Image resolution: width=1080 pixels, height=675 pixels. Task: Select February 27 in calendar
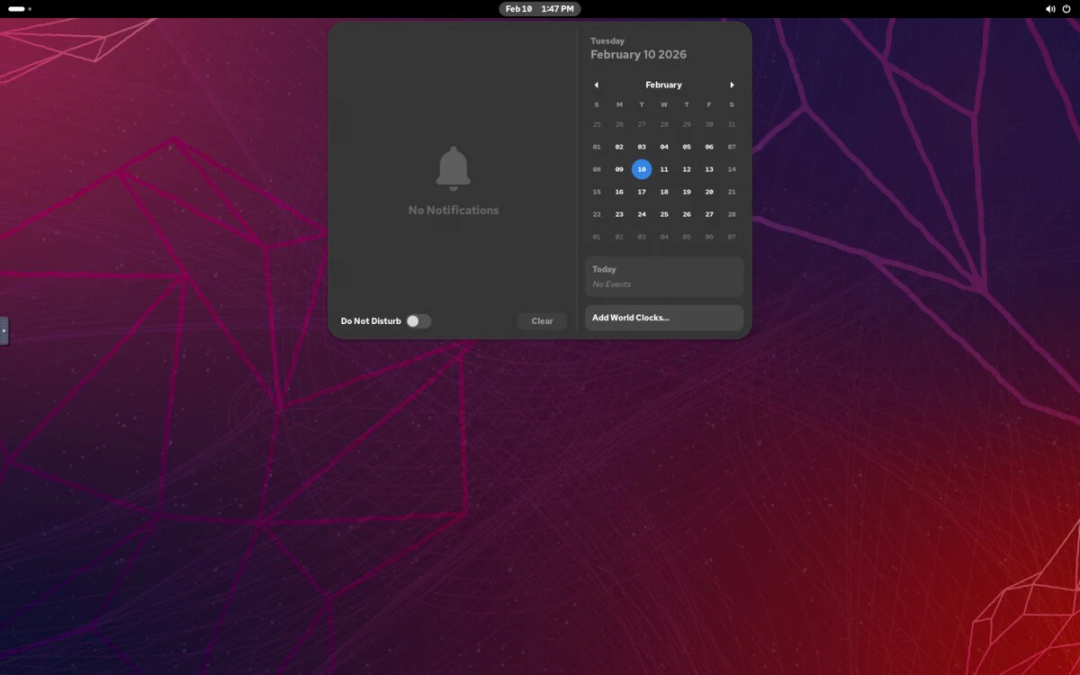[x=709, y=214]
